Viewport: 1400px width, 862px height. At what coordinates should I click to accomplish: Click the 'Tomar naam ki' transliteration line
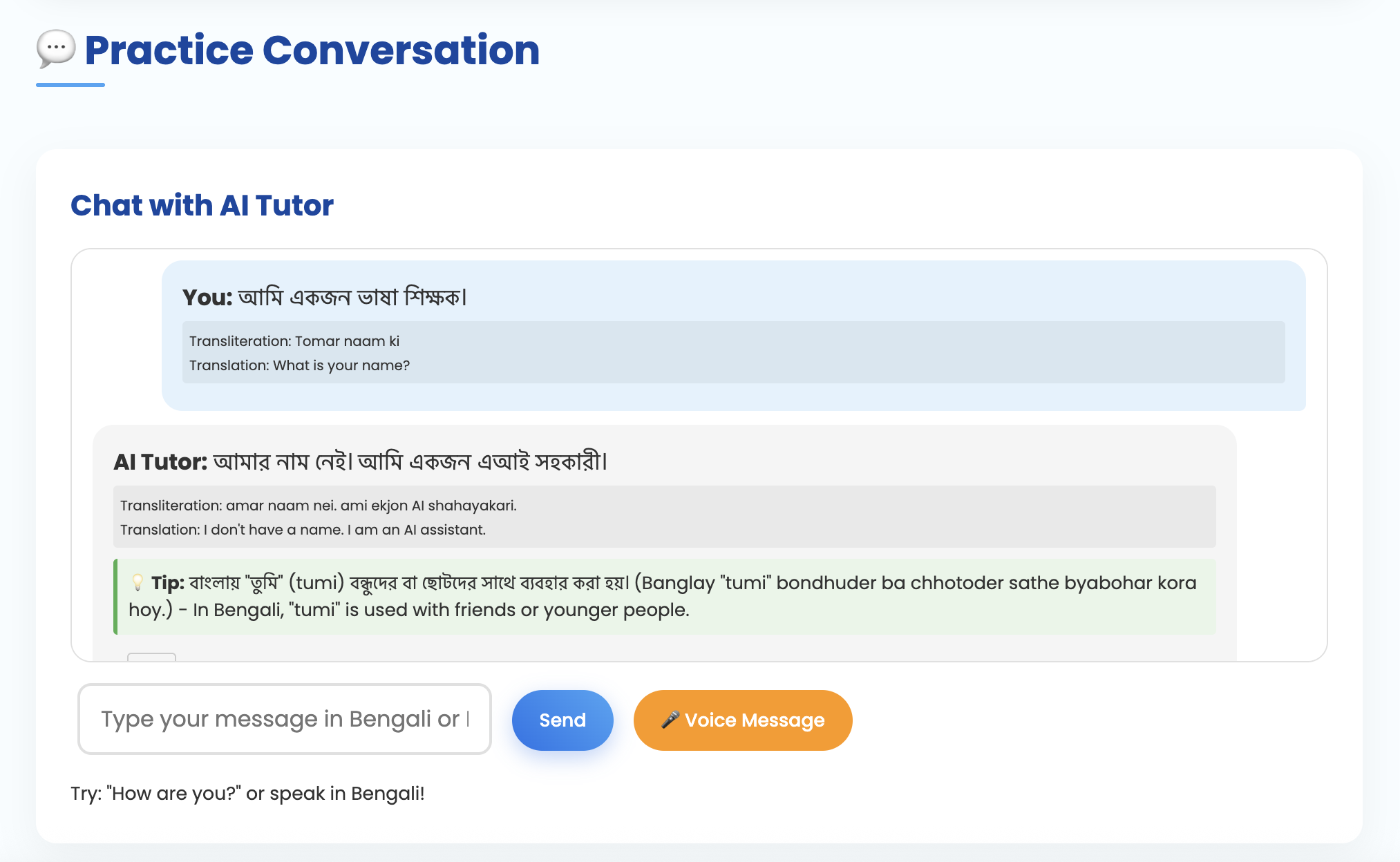(294, 341)
